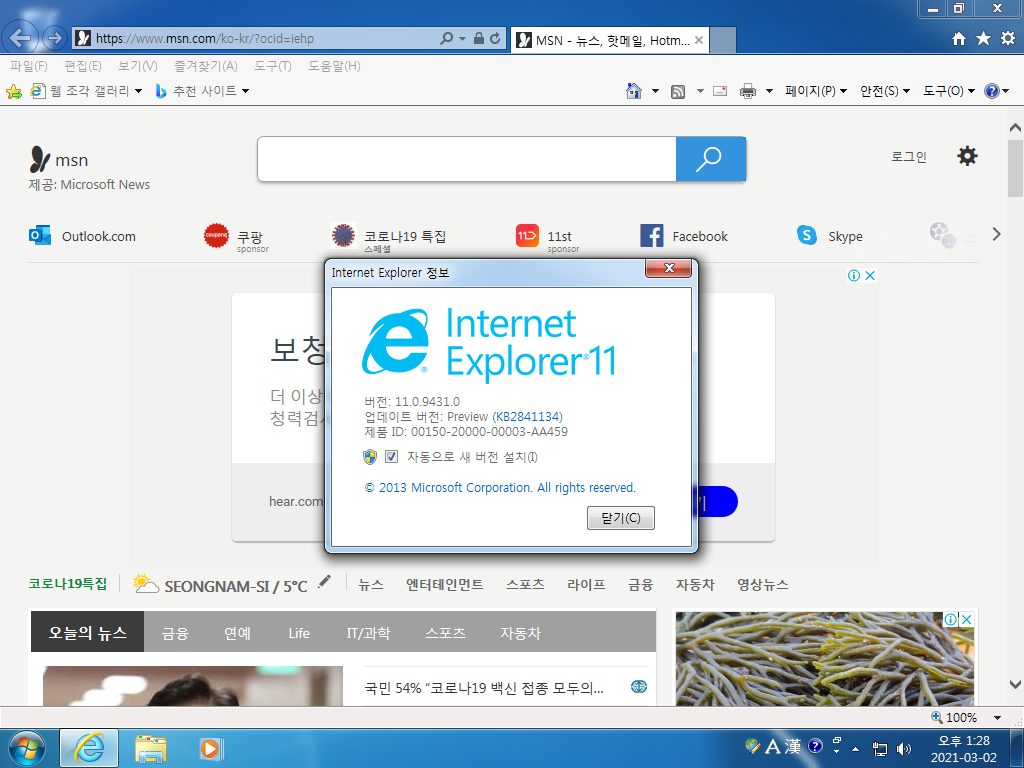This screenshot has height=768, width=1024.
Task: Open Windows Explorer folder in taskbar
Action: [150, 748]
